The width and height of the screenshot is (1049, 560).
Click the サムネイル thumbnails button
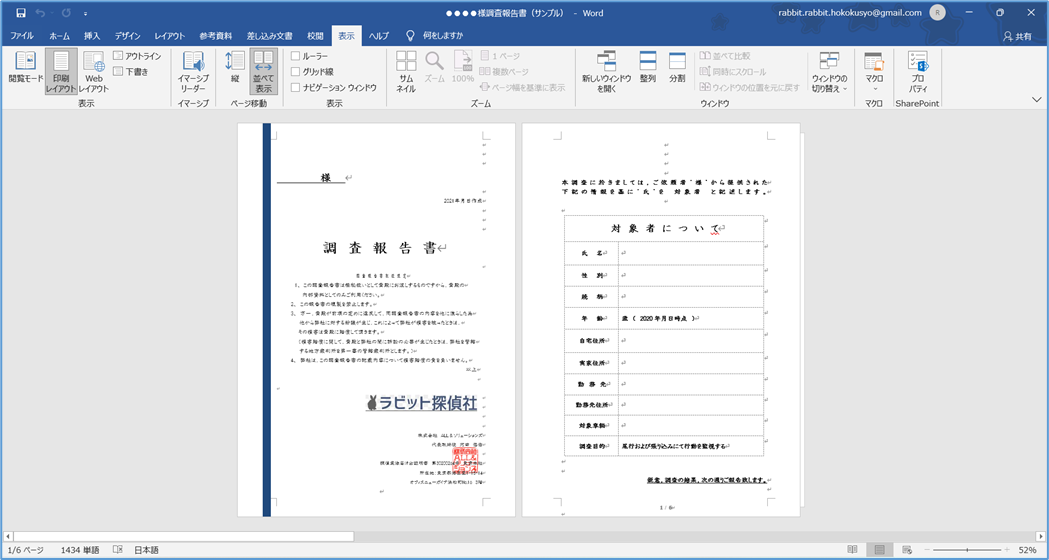click(406, 70)
